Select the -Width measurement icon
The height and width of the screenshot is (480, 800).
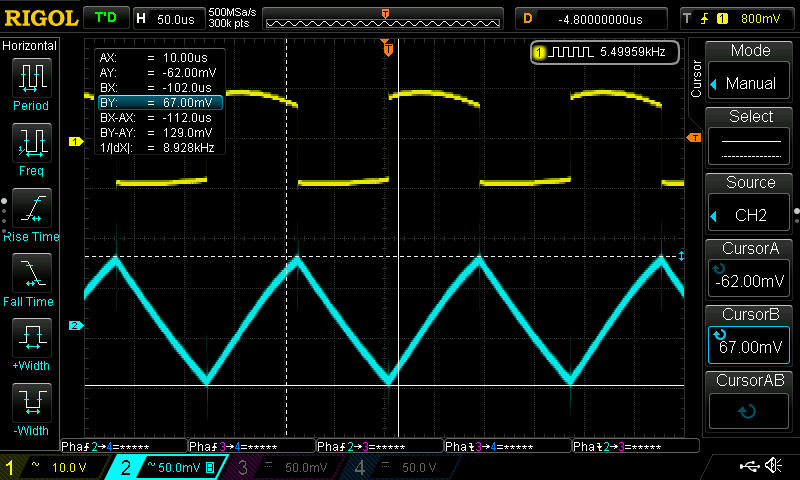[x=30, y=406]
